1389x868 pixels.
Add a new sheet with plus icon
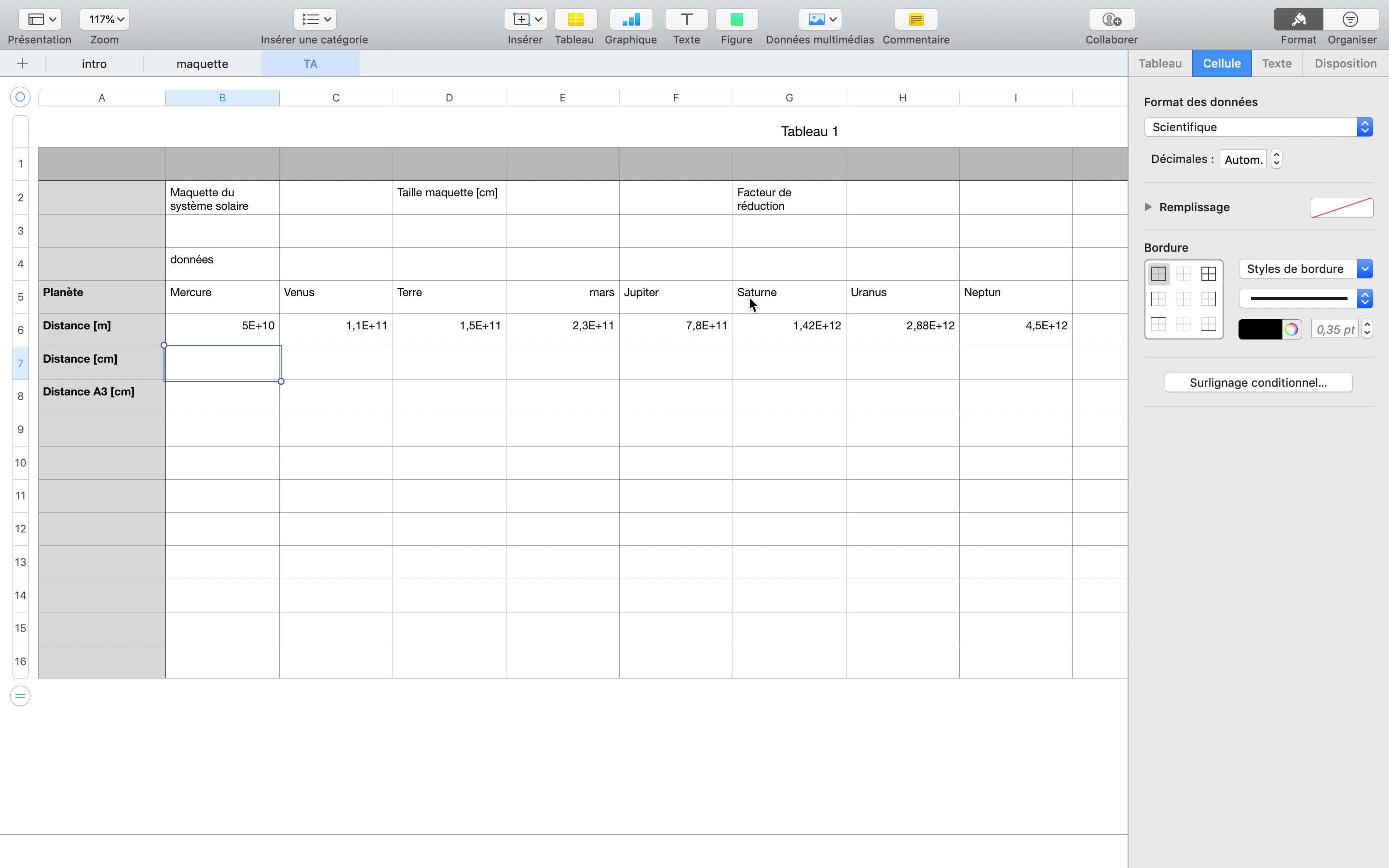22,63
